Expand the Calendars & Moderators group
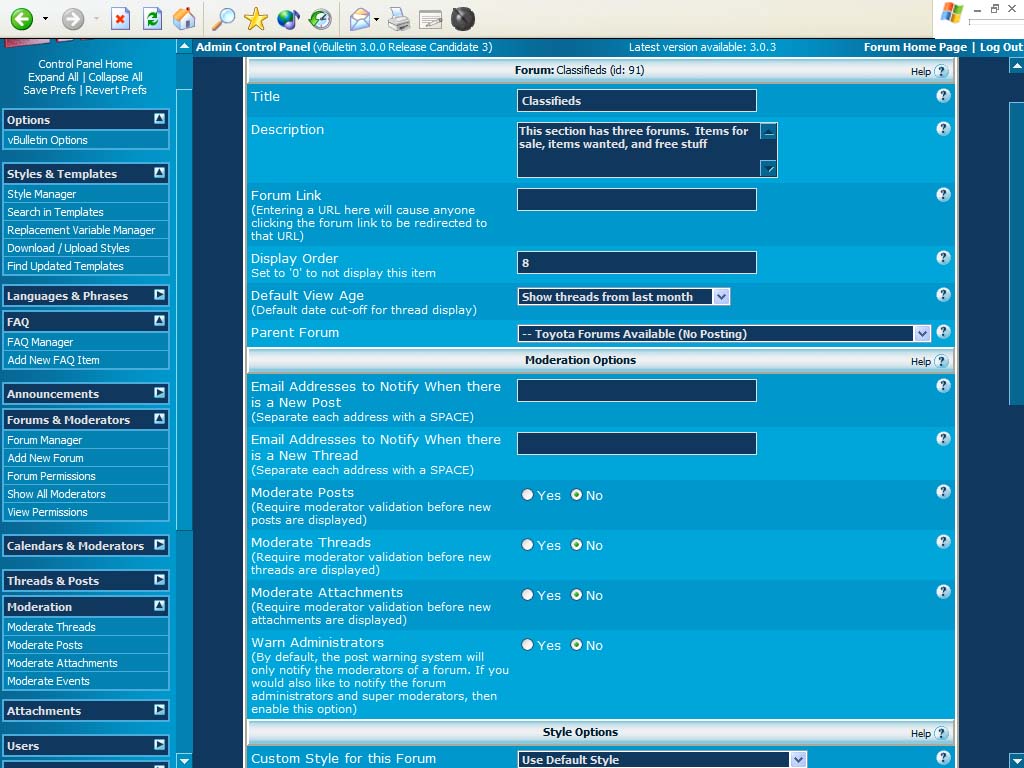The image size is (1024, 768). [x=159, y=545]
